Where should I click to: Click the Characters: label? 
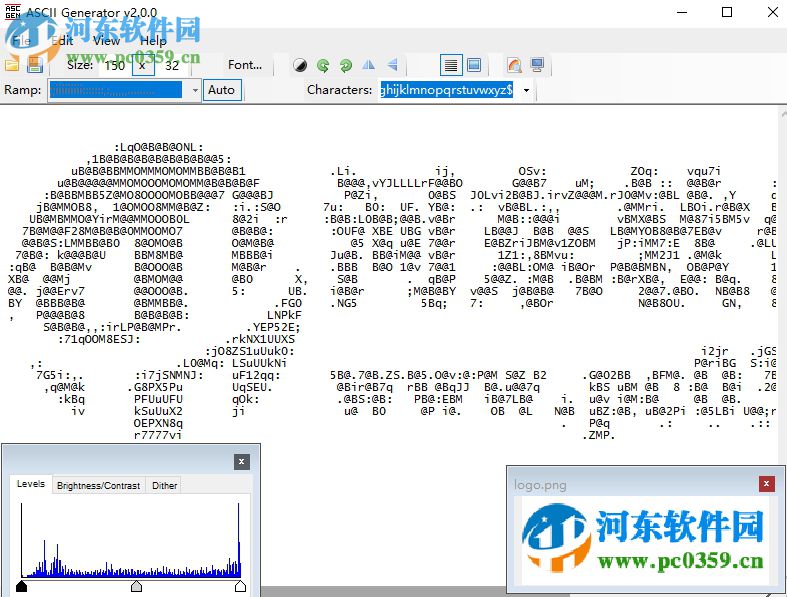339,90
